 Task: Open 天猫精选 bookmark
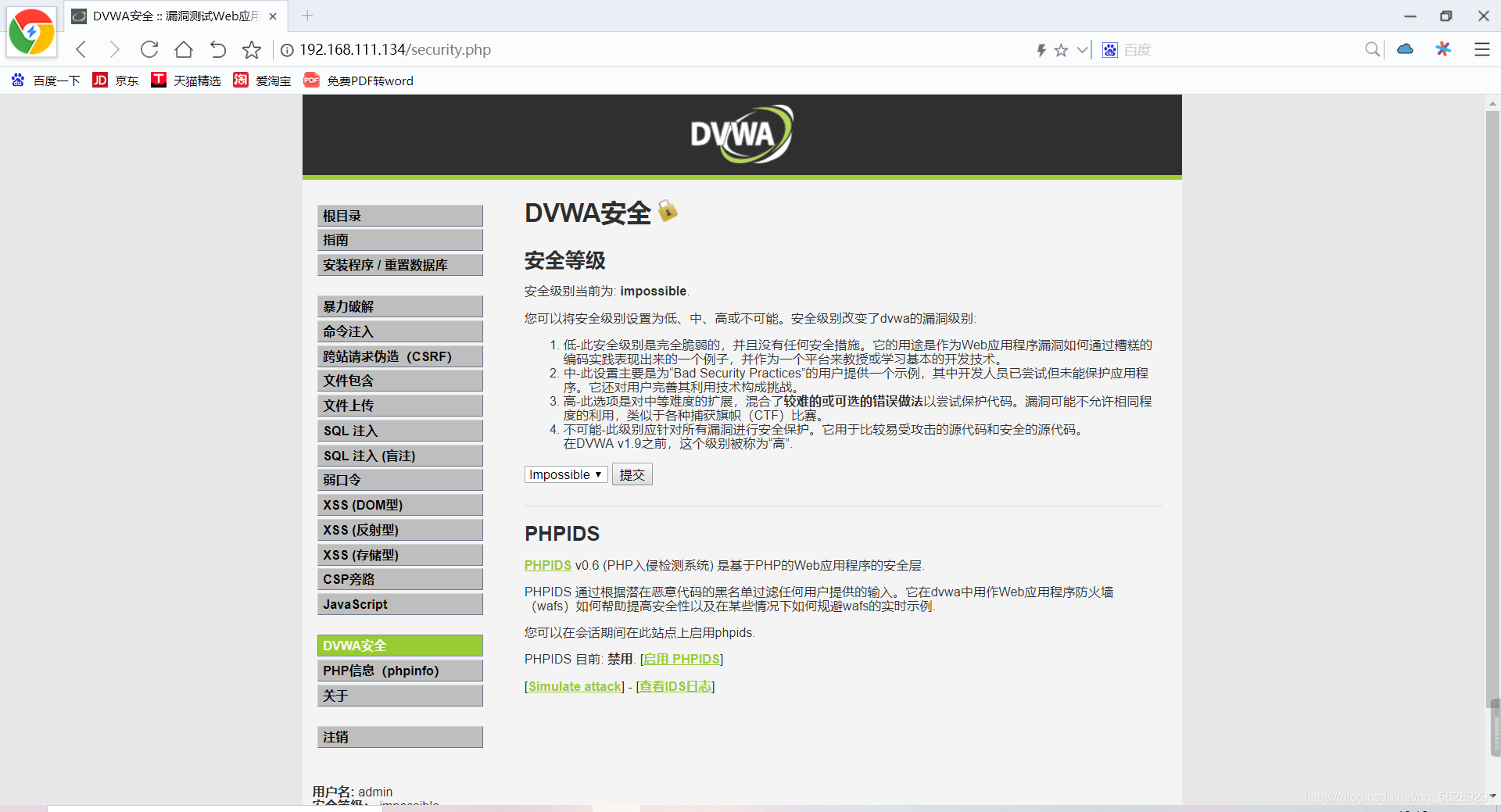[186, 80]
